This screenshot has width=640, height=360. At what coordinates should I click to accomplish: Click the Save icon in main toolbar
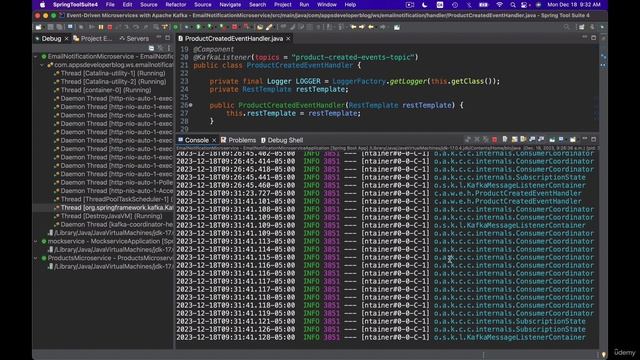51,27
